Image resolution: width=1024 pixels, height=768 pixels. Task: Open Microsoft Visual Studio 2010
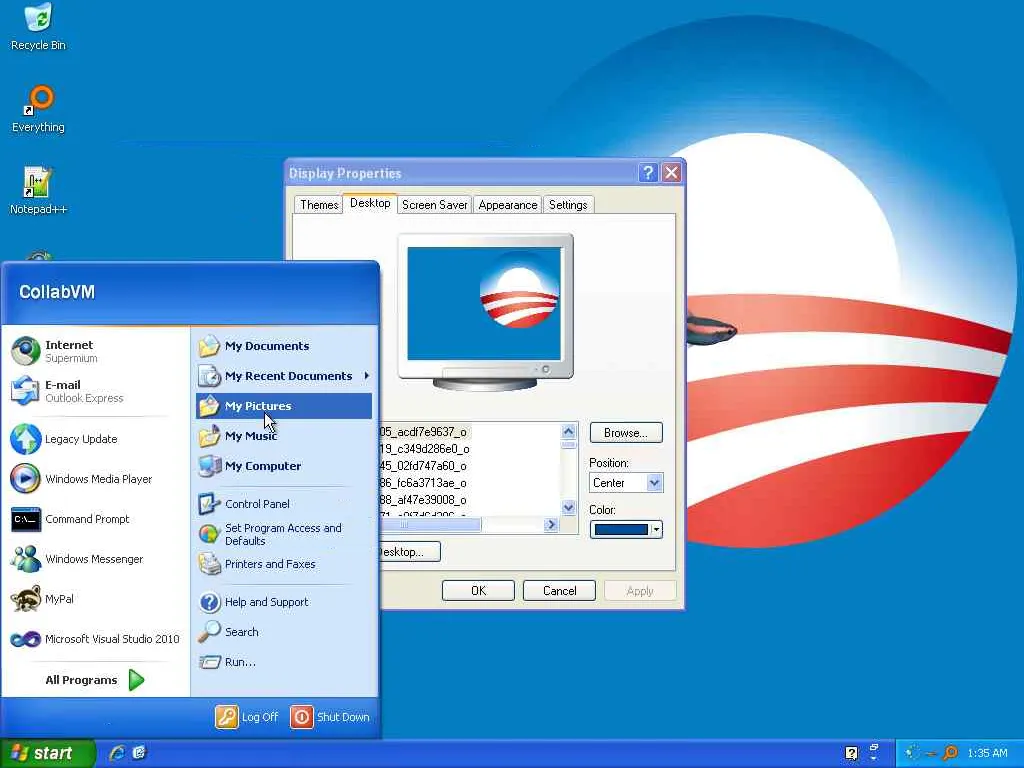tap(95, 639)
